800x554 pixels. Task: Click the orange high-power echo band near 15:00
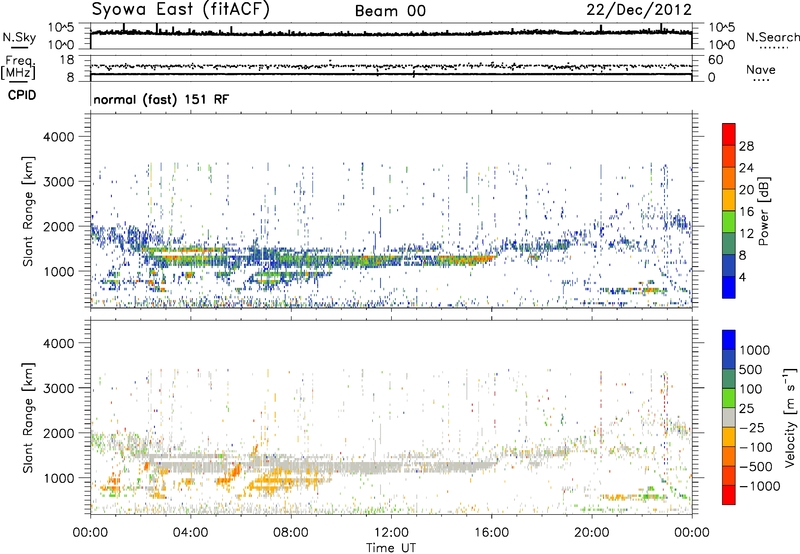tap(467, 260)
